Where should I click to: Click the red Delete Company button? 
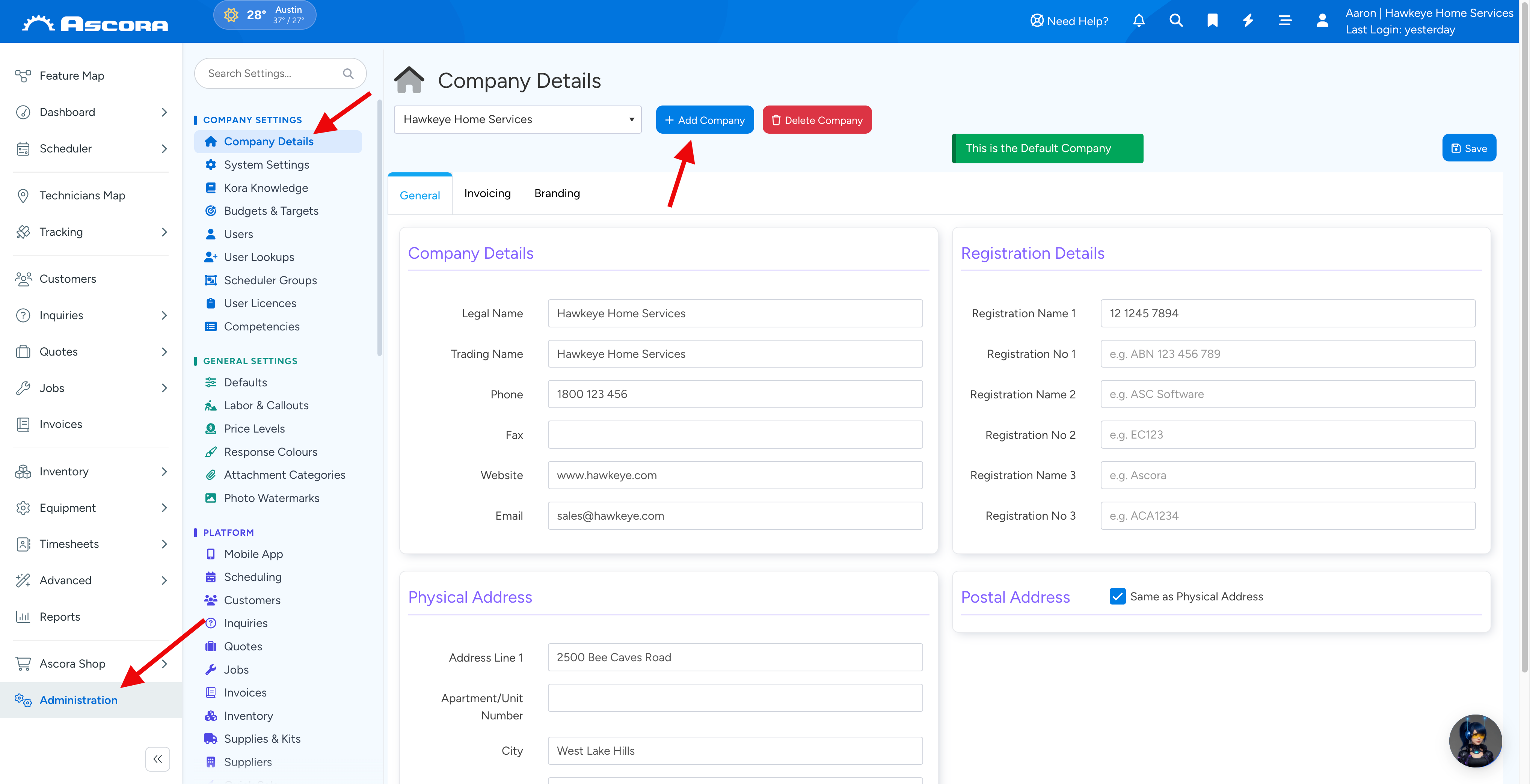(x=817, y=120)
